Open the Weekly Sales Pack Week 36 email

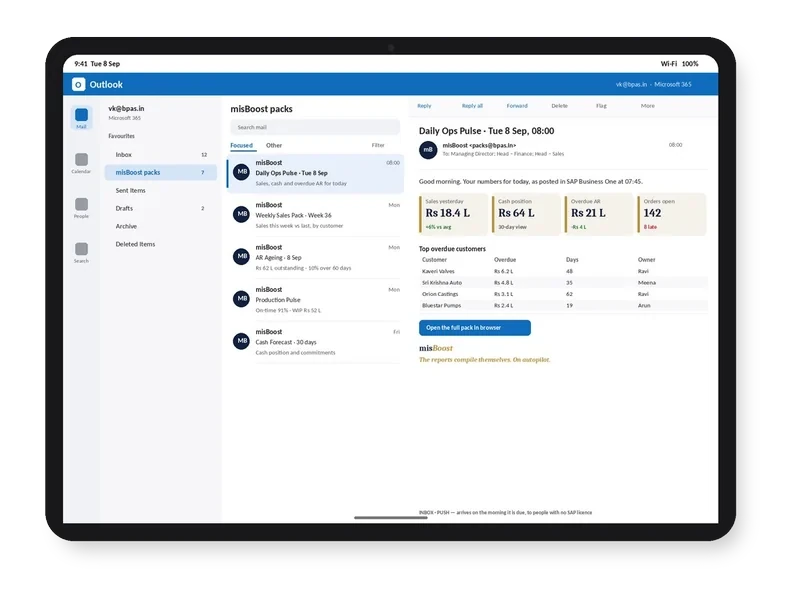click(315, 215)
